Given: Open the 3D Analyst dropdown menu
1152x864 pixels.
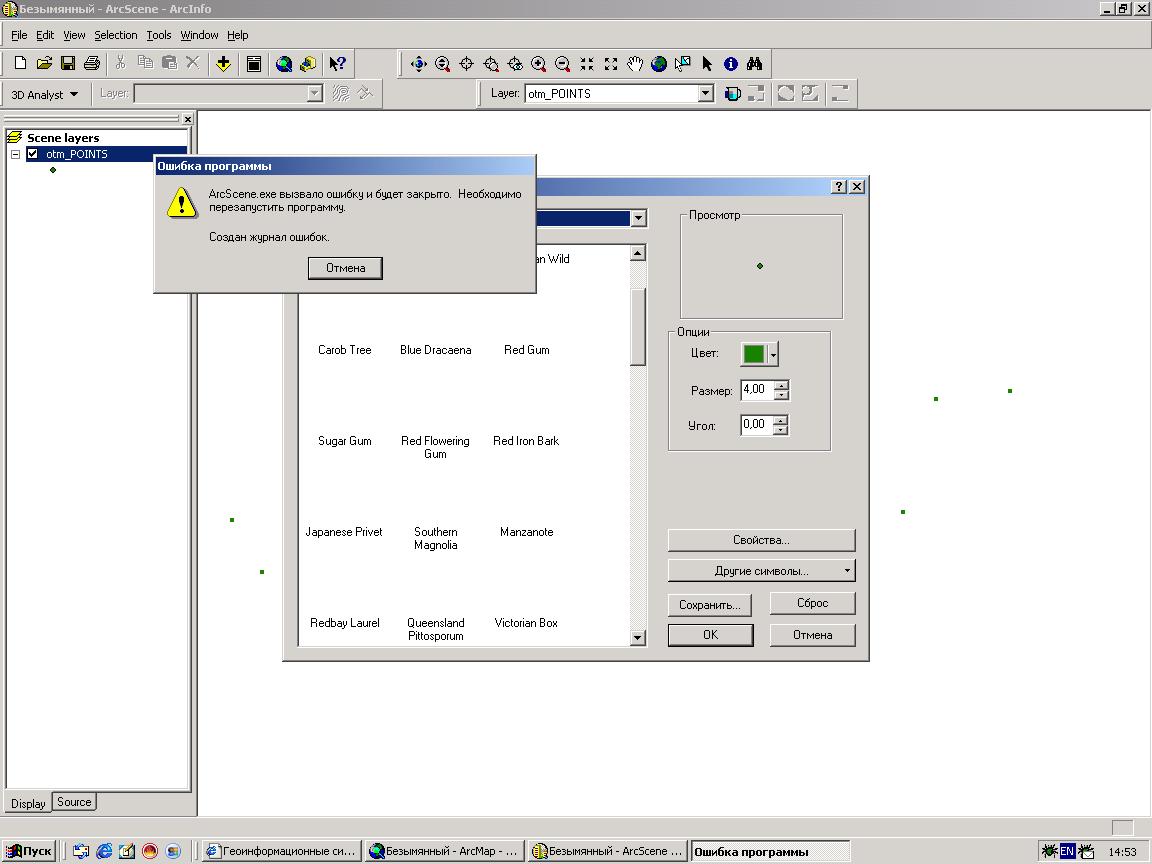Looking at the screenshot, I should point(45,95).
